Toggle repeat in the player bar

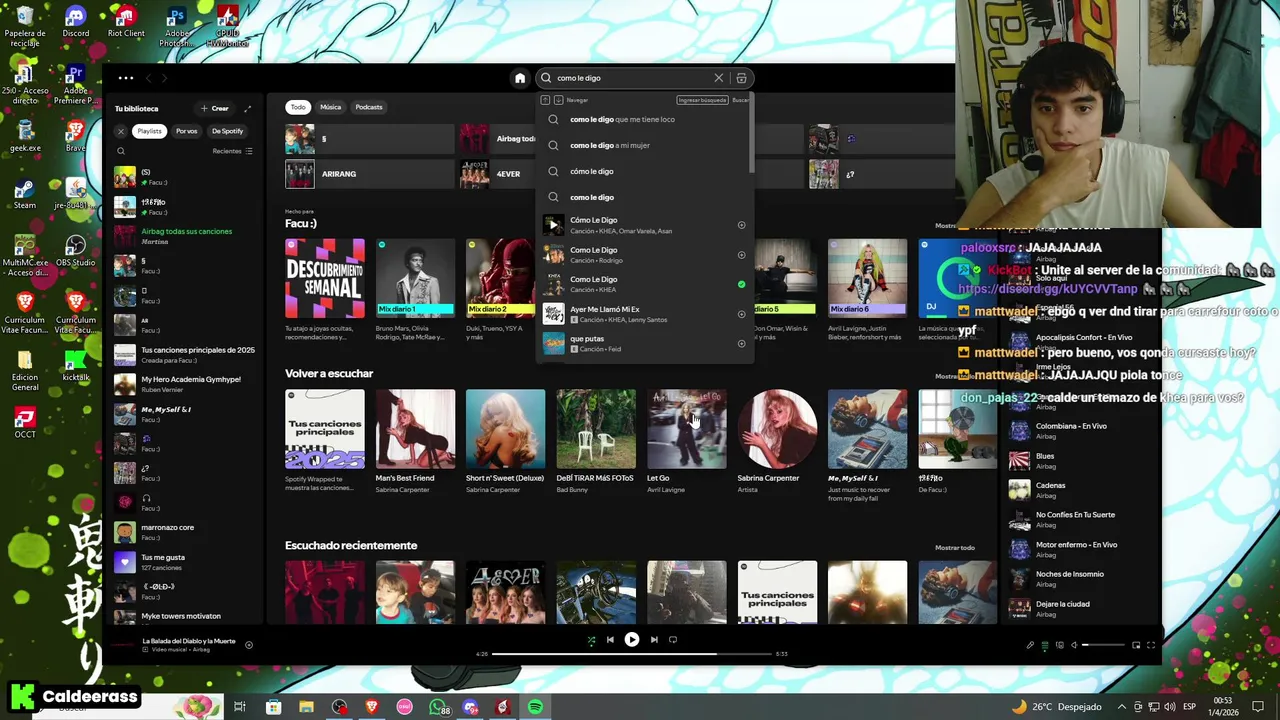pos(673,640)
